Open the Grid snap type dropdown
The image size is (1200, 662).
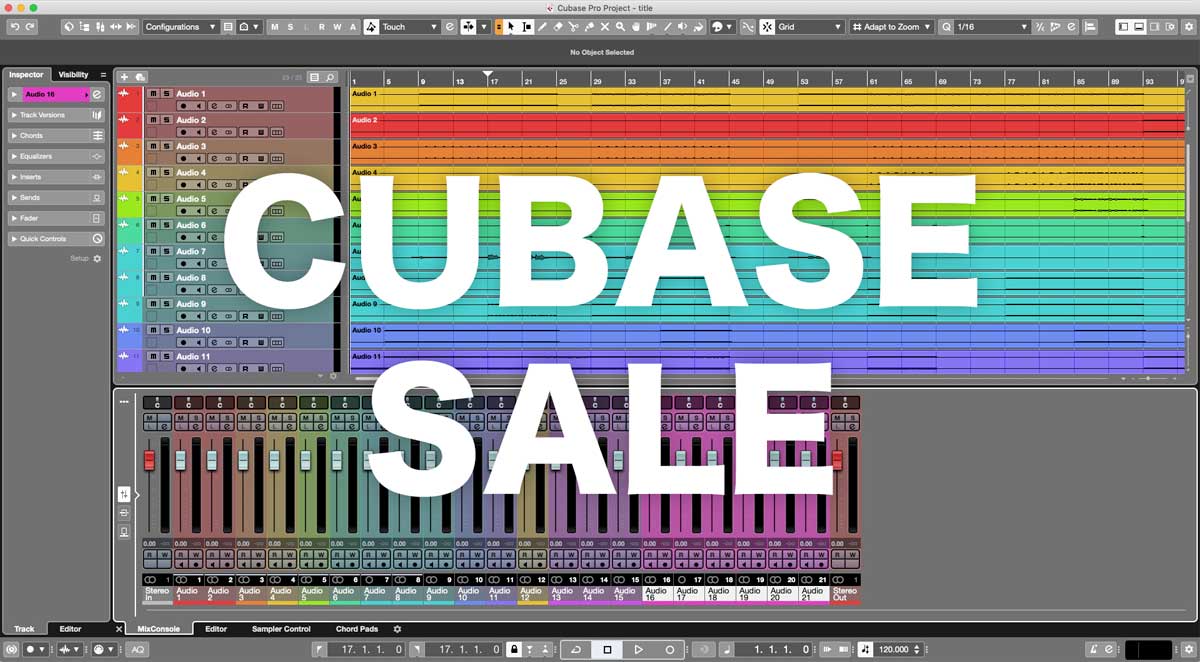coord(810,27)
